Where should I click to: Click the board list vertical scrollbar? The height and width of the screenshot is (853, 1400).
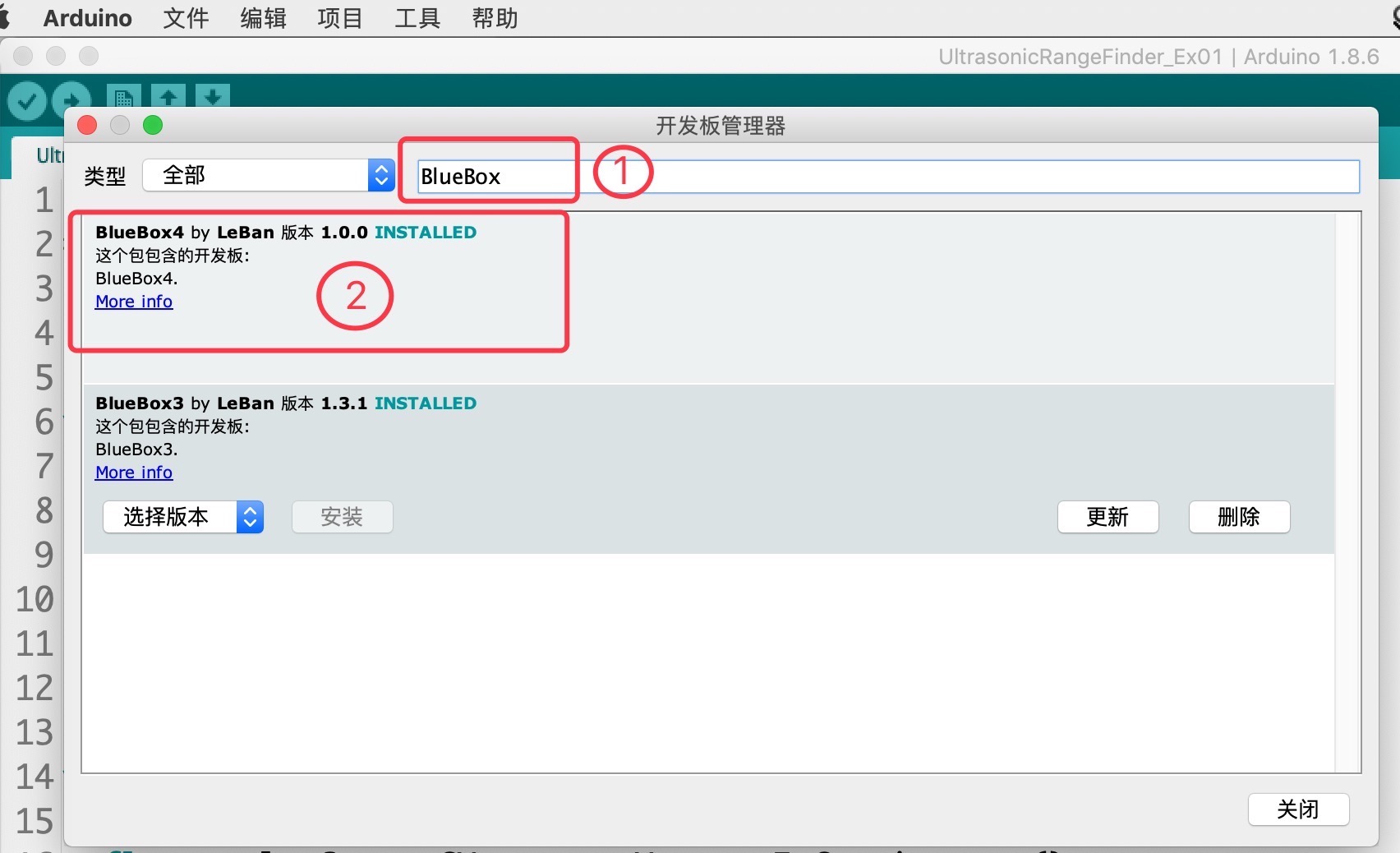tap(1347, 492)
